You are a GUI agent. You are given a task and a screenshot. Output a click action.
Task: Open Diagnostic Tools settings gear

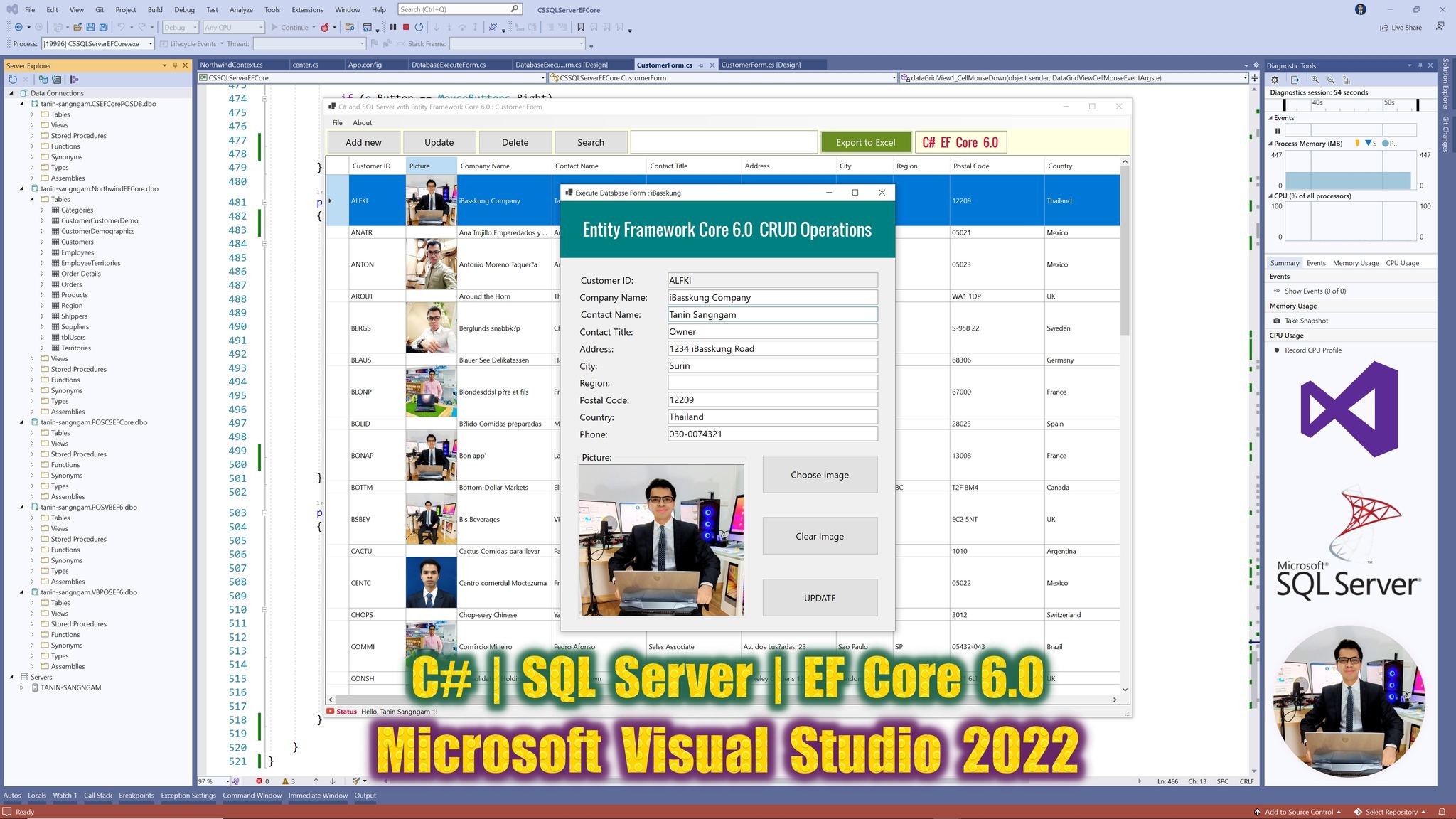1275,80
